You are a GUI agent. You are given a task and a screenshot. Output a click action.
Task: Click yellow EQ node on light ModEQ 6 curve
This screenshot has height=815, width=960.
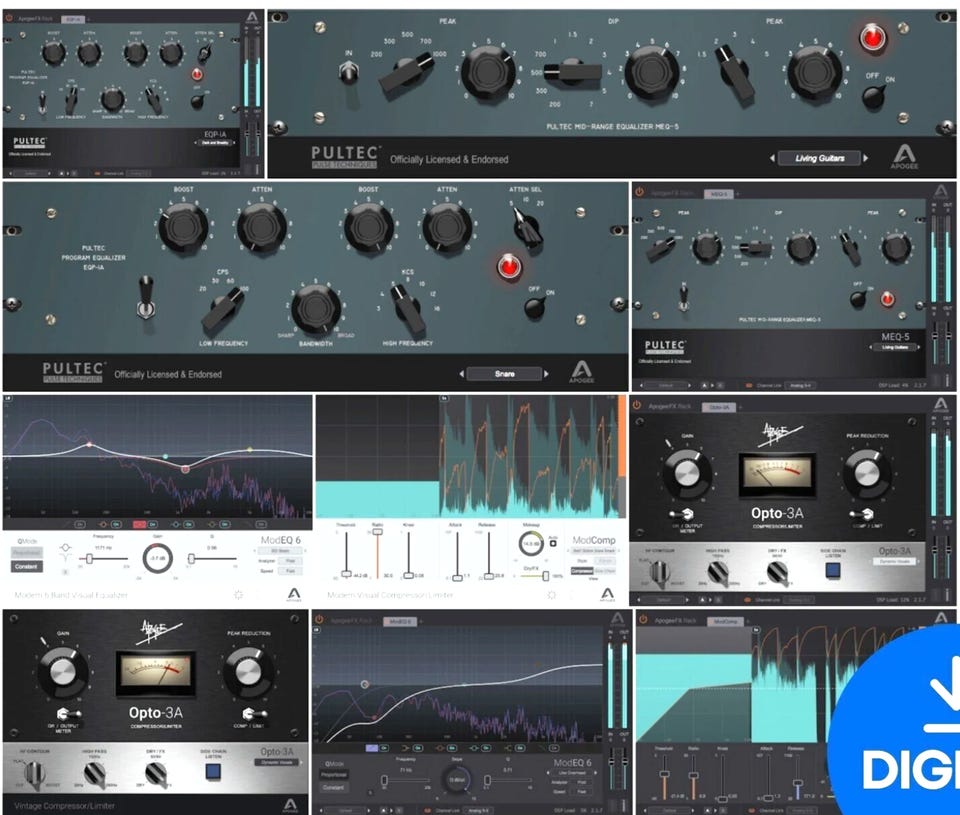250,450
